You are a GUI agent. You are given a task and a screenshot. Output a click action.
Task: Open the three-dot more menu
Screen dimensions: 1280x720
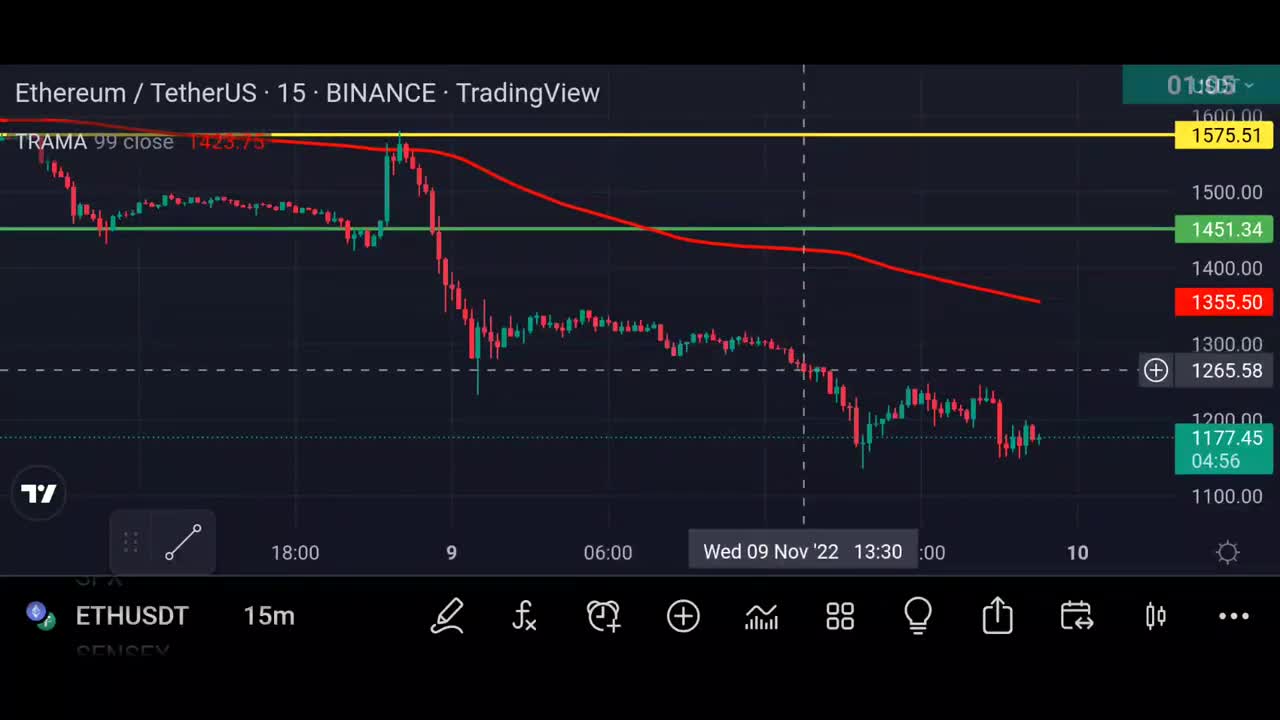coord(1234,616)
